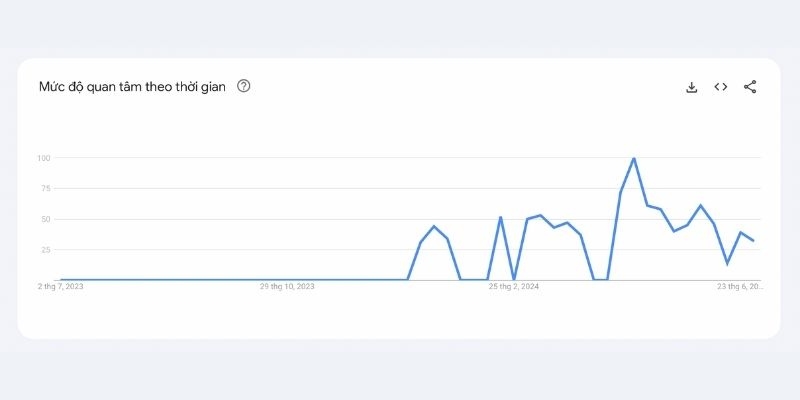This screenshot has width=800, height=400.
Task: Click the "29 thg 10, 2023" date label
Action: (287, 287)
